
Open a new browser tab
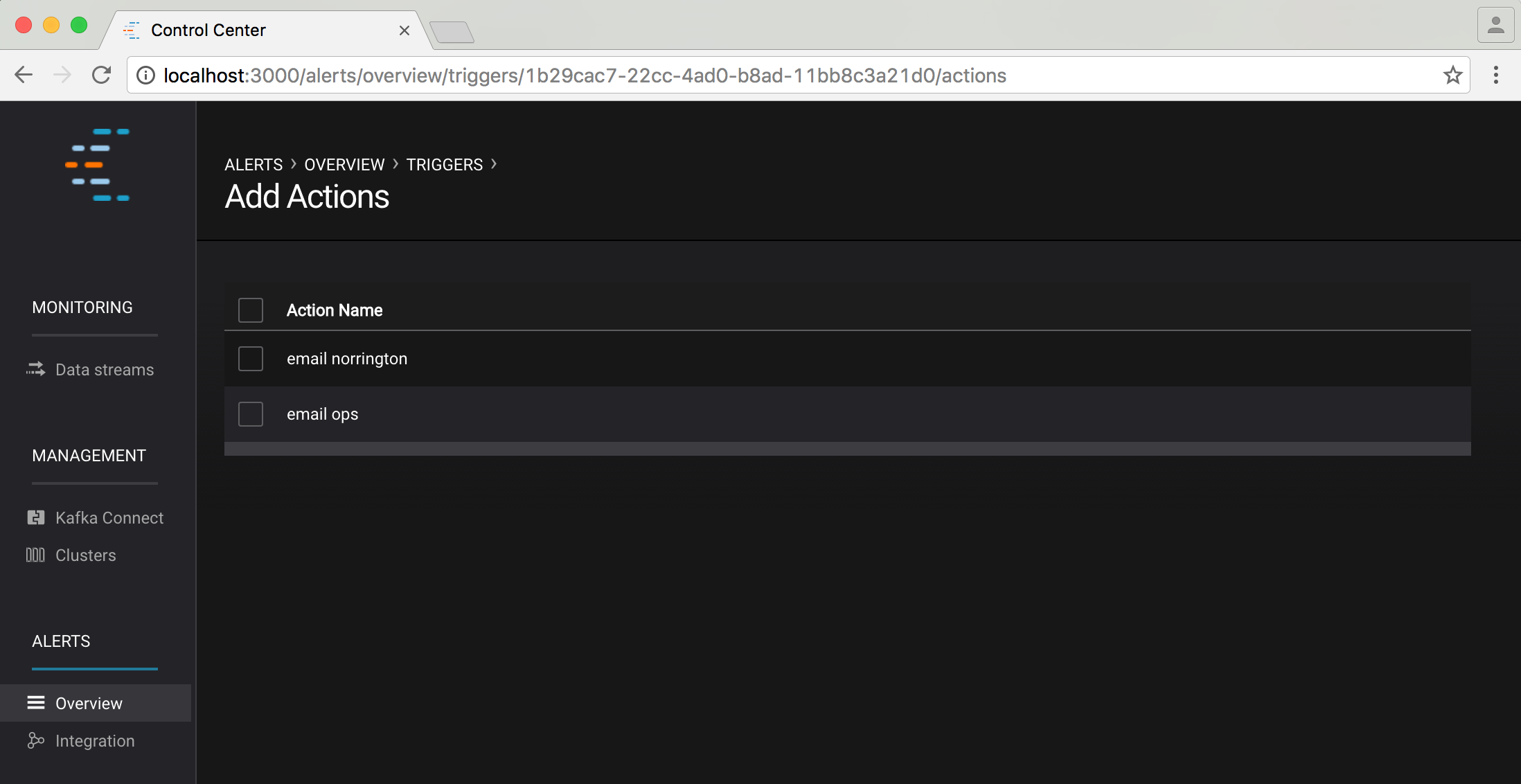pos(452,32)
